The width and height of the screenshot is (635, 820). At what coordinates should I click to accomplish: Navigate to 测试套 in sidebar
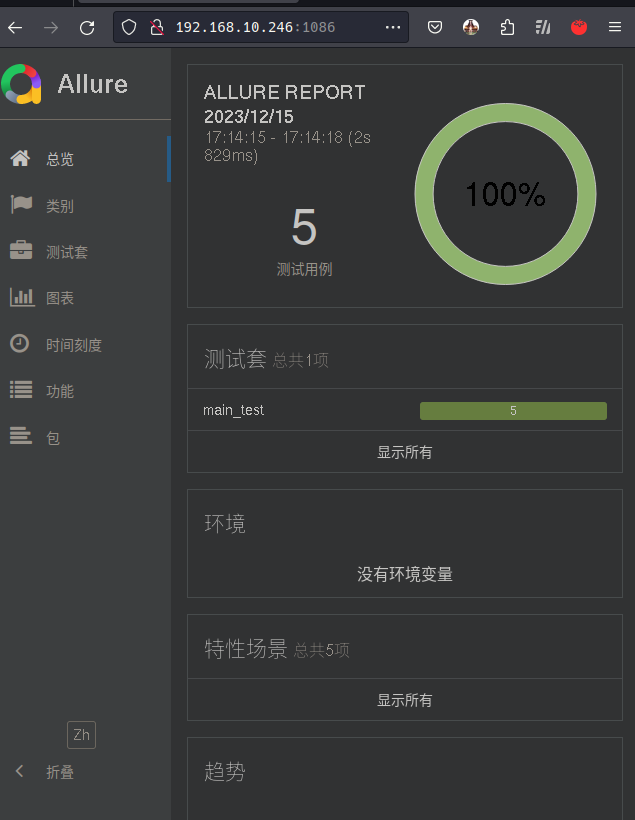click(x=67, y=252)
